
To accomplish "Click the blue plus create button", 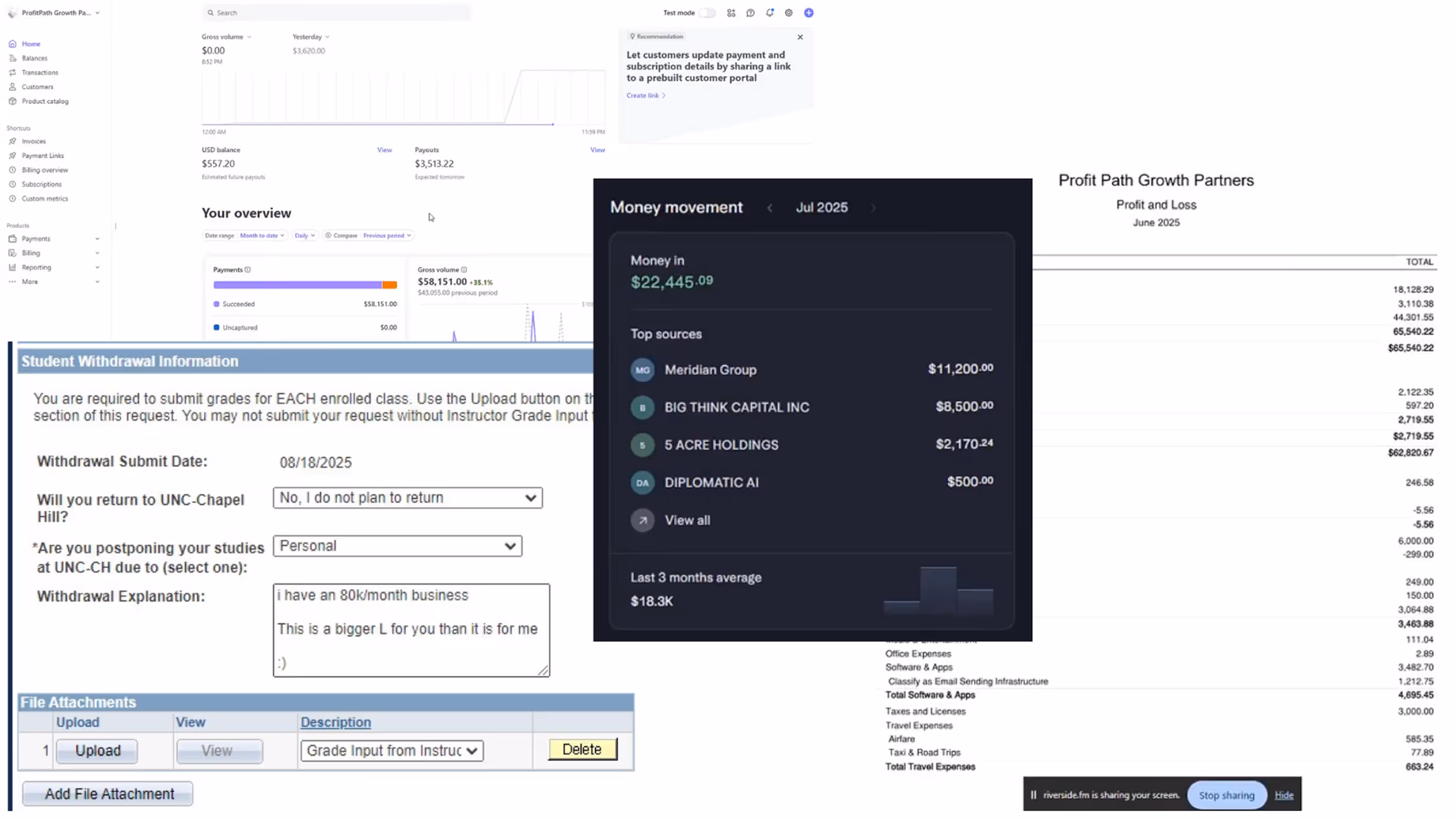I will pos(809,13).
